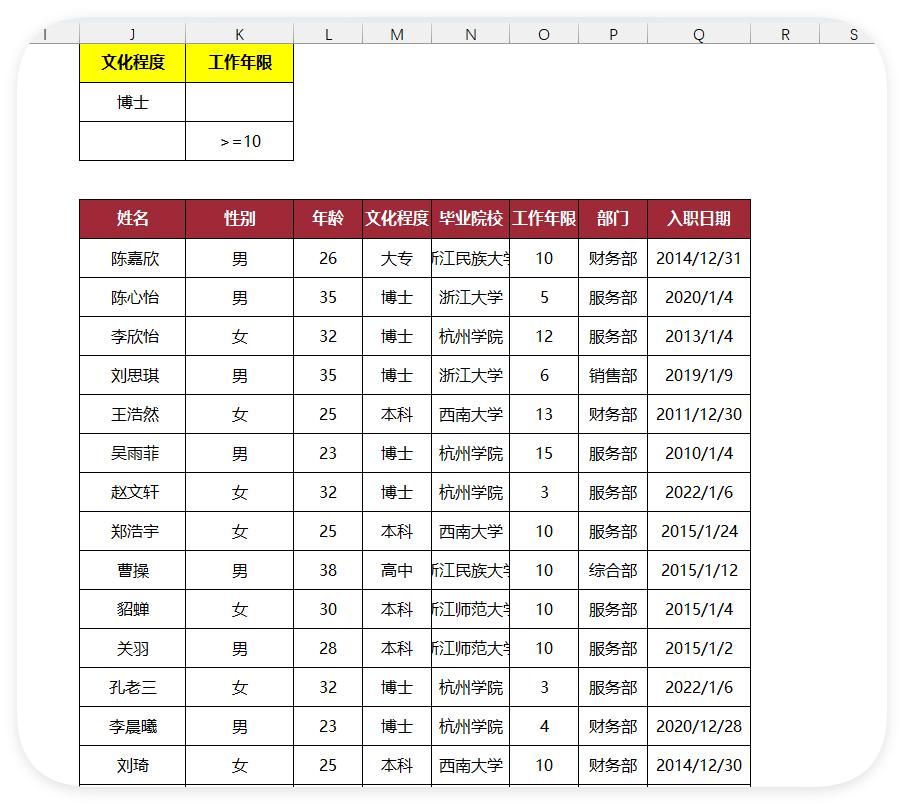The height and width of the screenshot is (804, 904).
Task: Select column header N
Action: click(x=470, y=35)
